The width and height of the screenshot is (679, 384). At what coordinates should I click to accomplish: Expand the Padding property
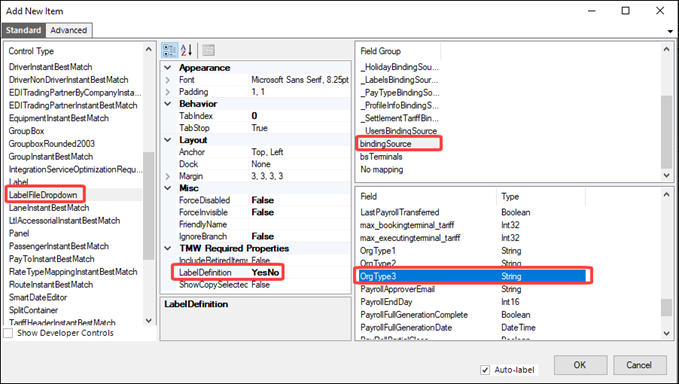[168, 92]
